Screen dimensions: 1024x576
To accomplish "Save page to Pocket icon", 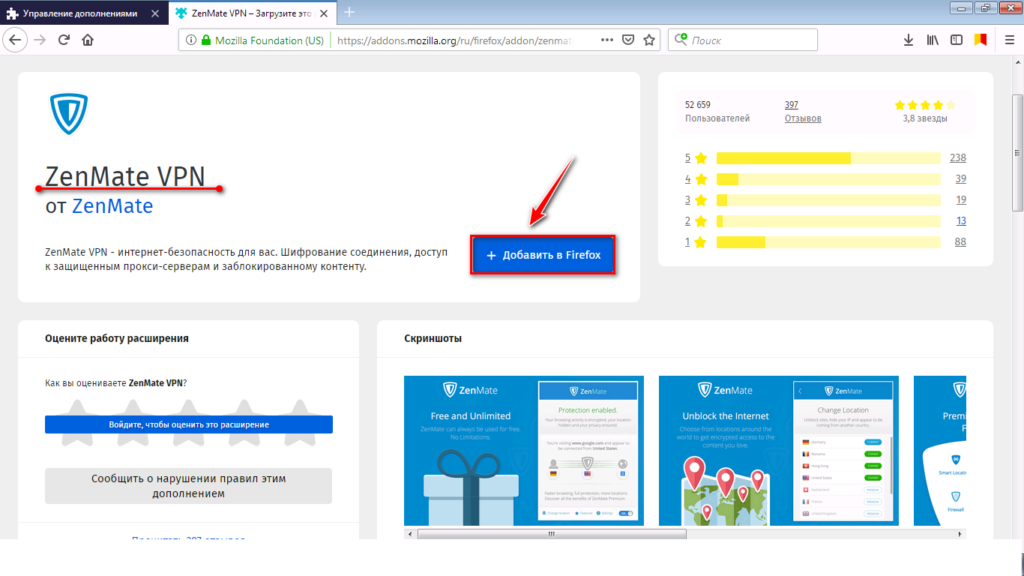I will pos(628,40).
